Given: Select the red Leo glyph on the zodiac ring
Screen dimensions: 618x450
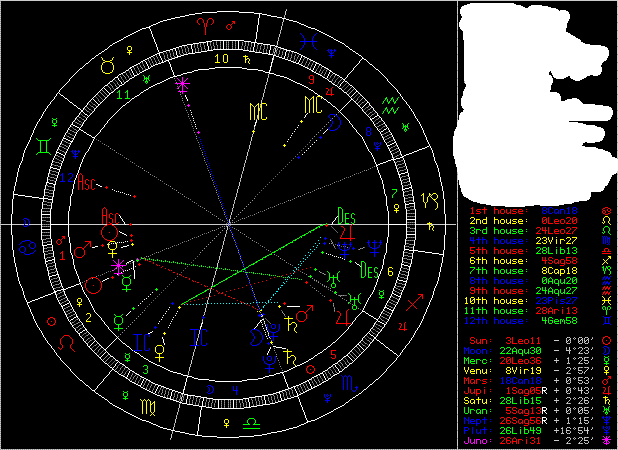Looking at the screenshot, I should (x=68, y=341).
